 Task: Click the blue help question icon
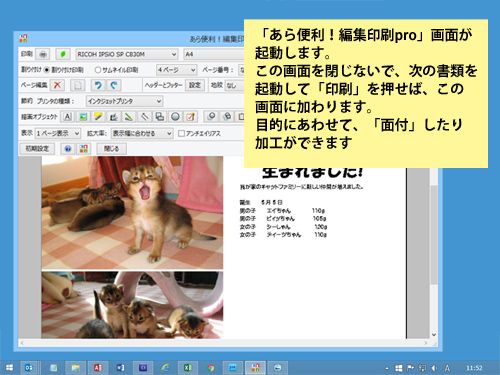point(68,149)
